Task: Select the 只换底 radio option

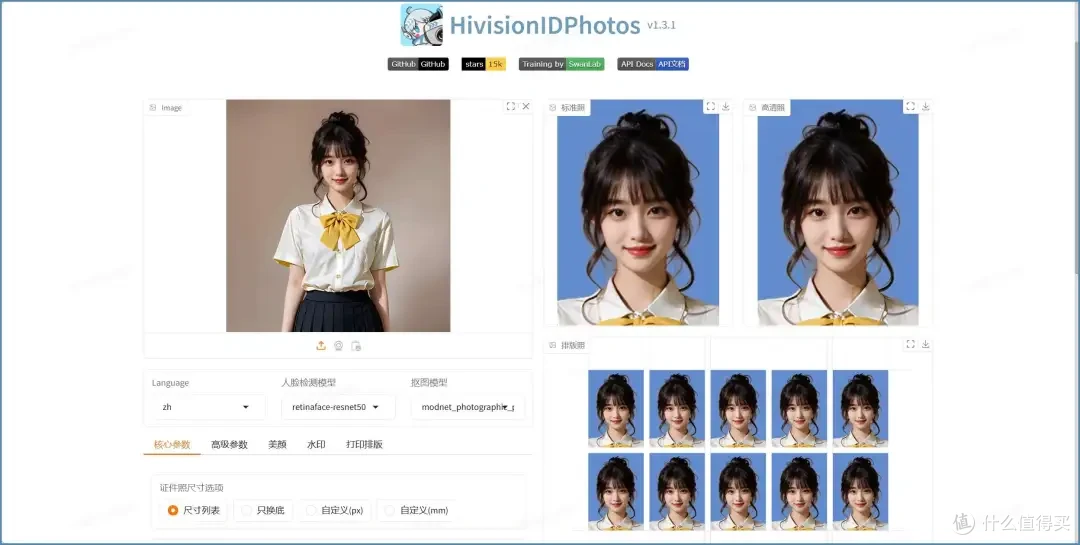Action: tap(263, 511)
